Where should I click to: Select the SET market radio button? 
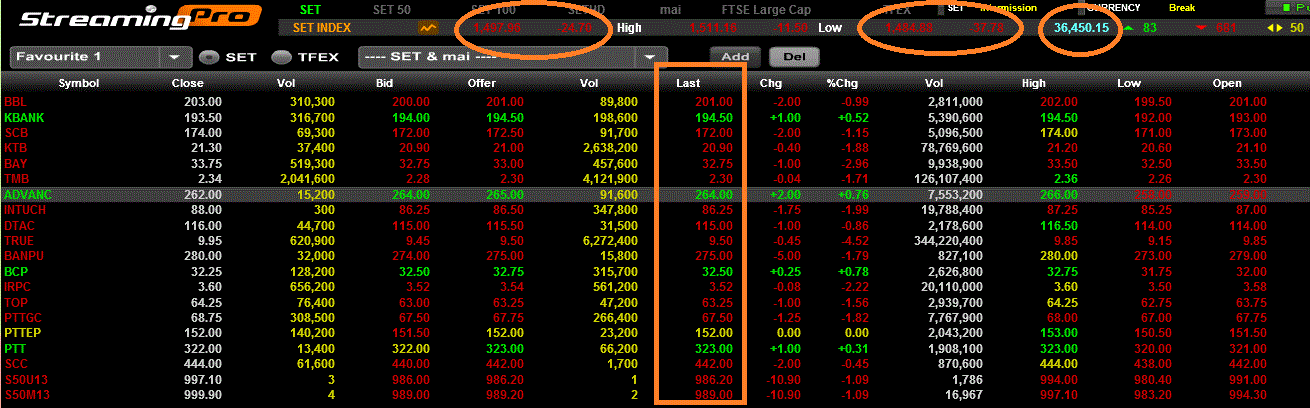click(x=209, y=57)
